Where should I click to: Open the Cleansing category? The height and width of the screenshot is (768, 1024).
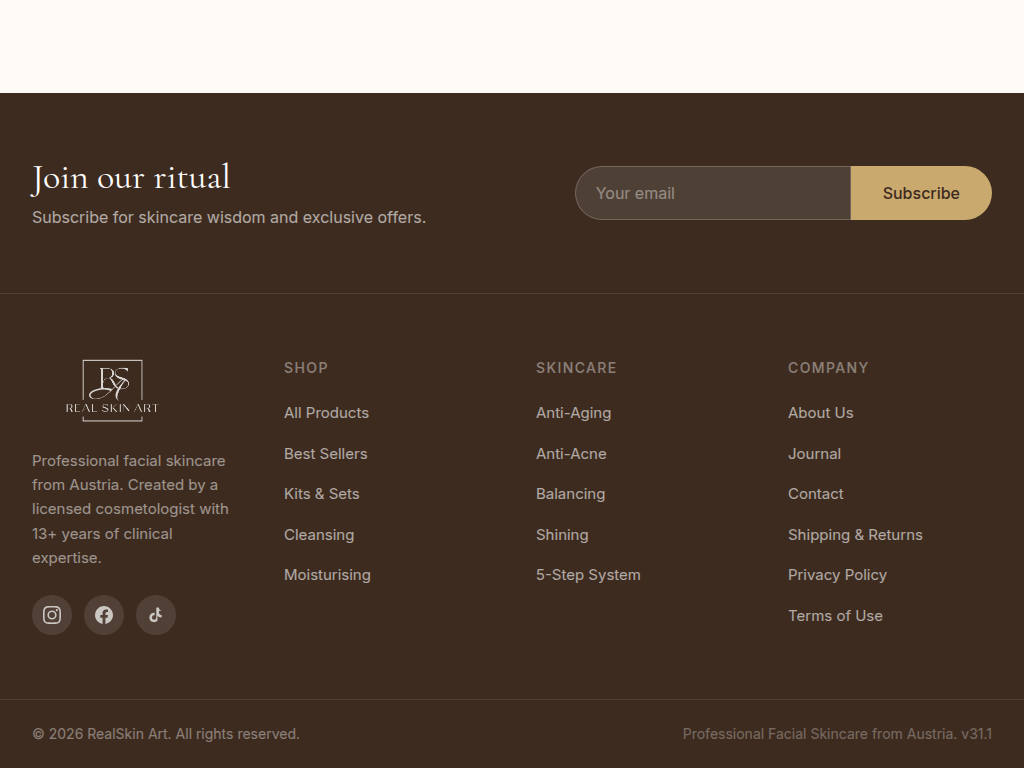coord(319,534)
